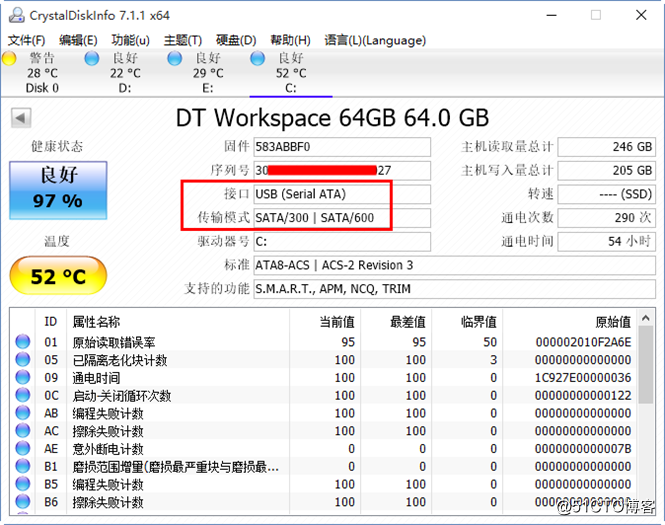Open the 硬盘(D) menu
Screen dimensions: 665x525
click(236, 40)
